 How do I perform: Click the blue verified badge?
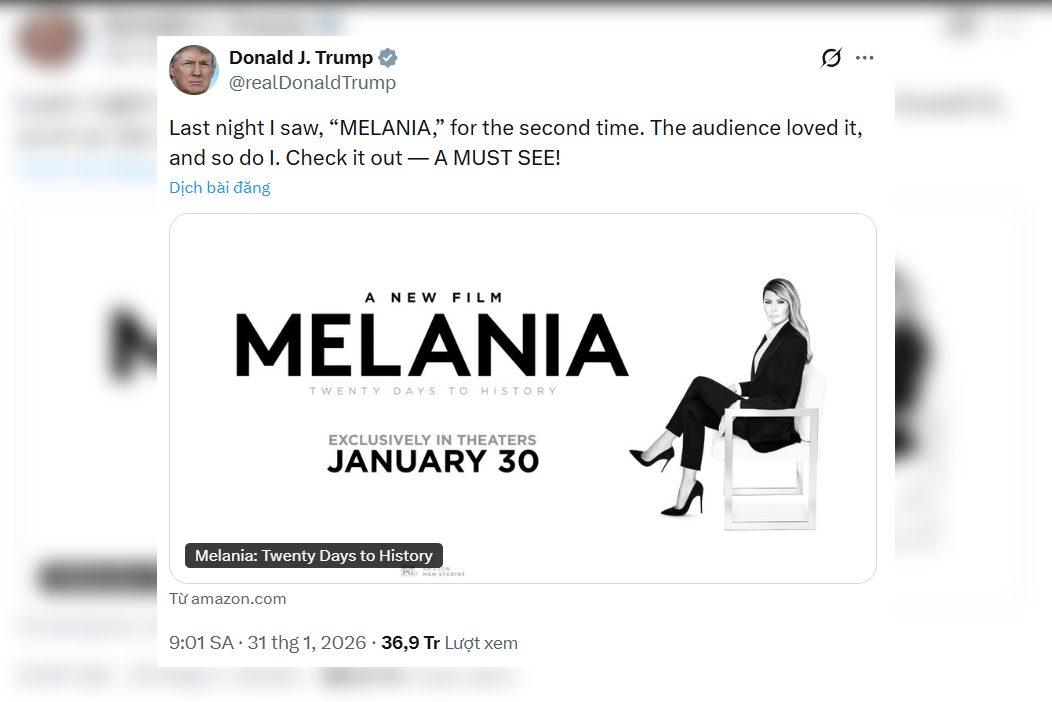point(387,57)
